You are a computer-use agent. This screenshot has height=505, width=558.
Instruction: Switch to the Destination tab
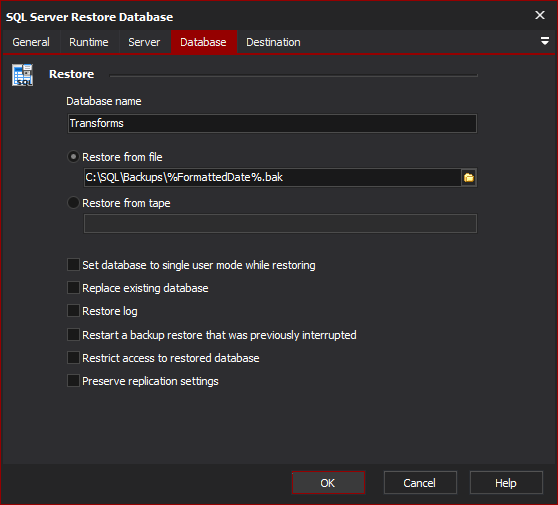pos(273,42)
